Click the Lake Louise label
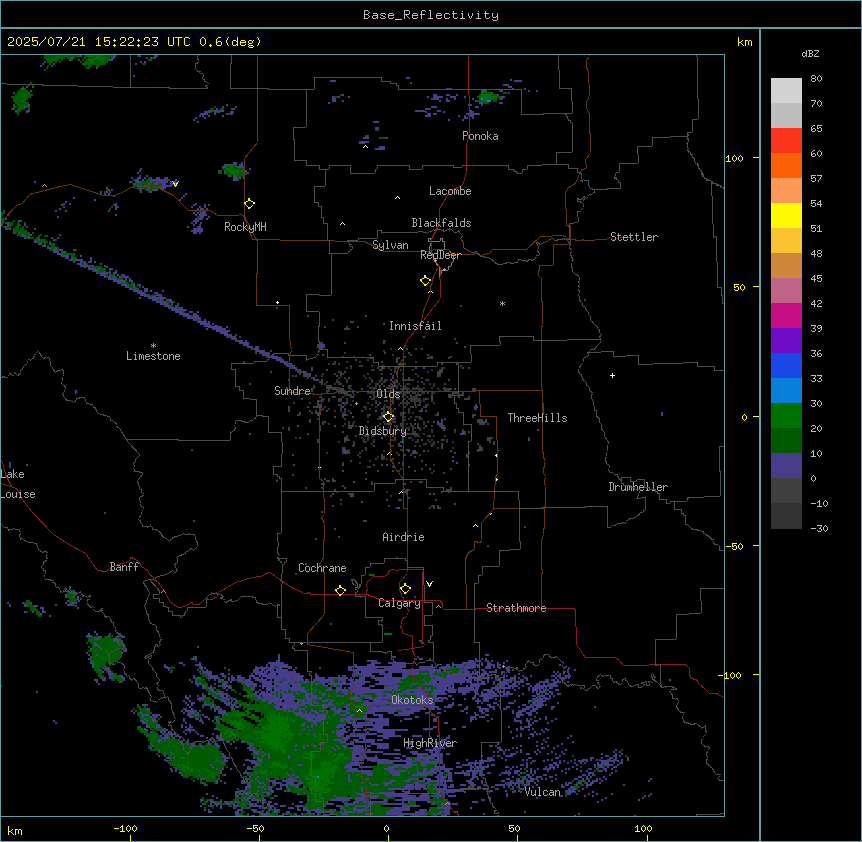 18,484
